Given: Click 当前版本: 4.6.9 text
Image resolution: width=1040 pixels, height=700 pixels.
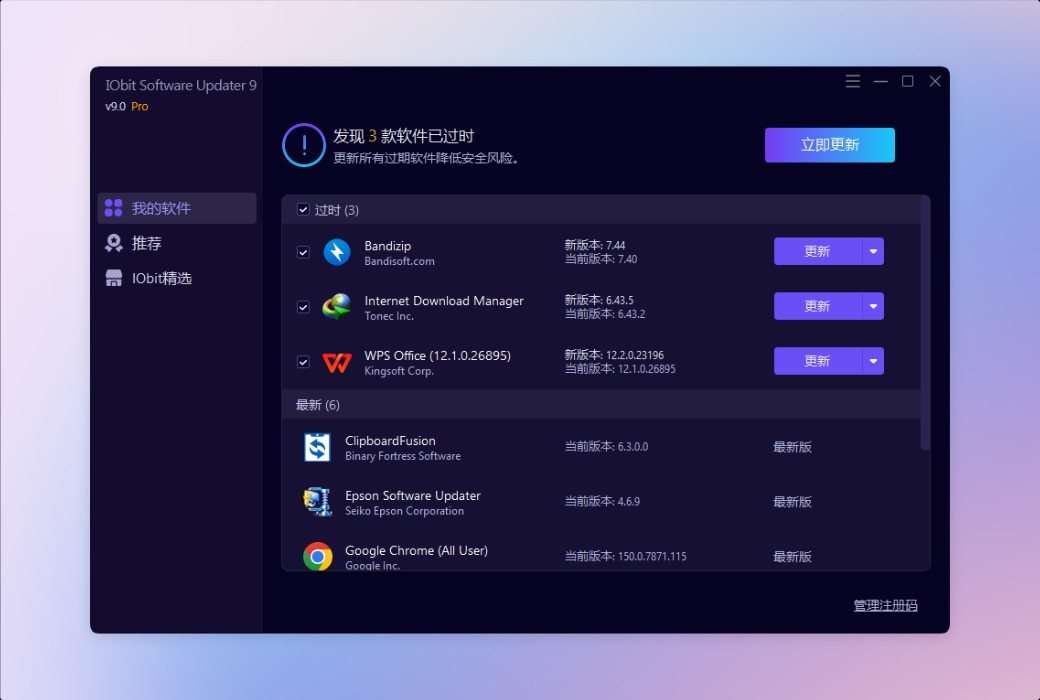Looking at the screenshot, I should [602, 502].
